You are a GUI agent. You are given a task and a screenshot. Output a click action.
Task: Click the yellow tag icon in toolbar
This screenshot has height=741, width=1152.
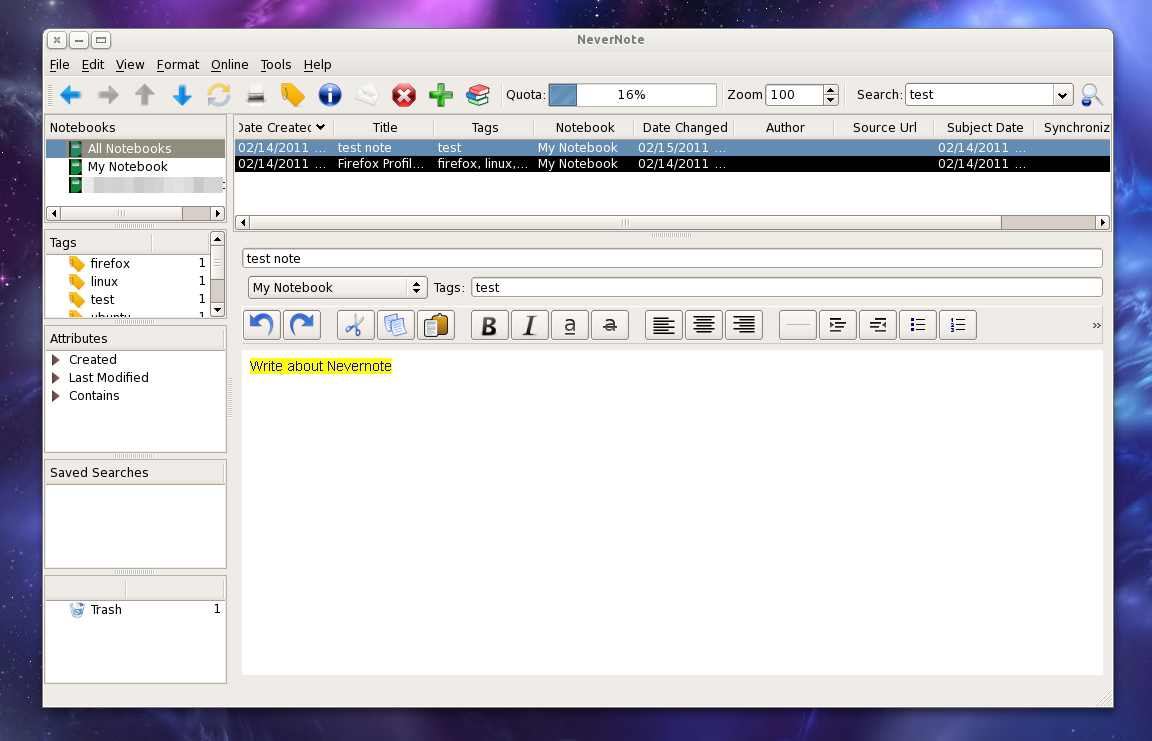pos(292,95)
